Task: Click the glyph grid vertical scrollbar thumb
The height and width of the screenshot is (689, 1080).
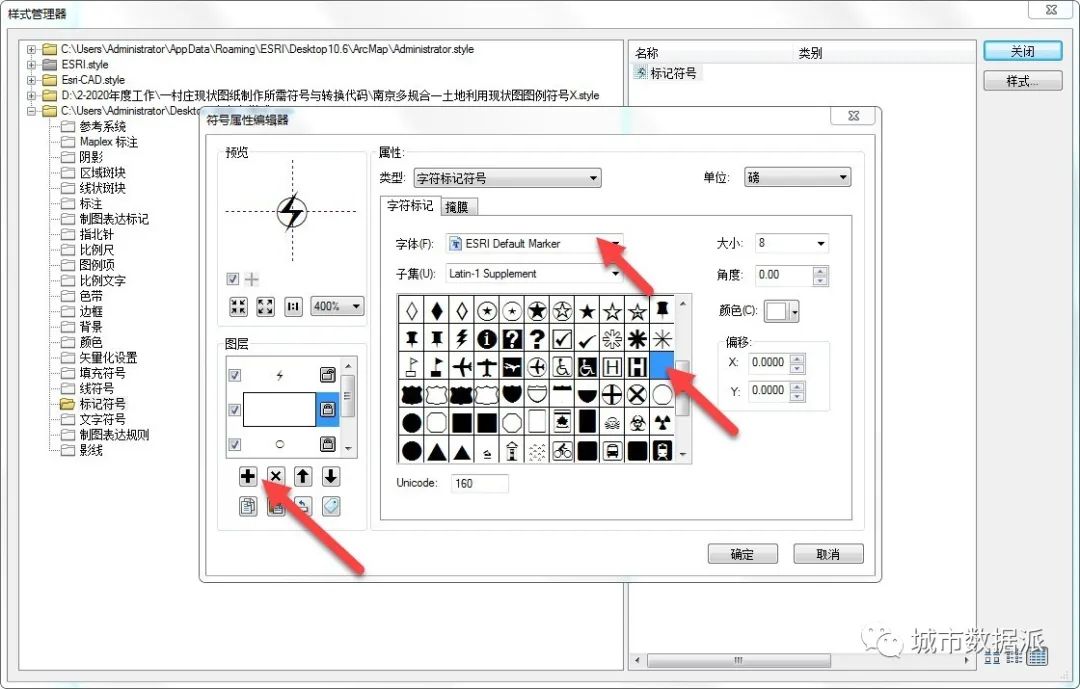Action: click(x=683, y=388)
